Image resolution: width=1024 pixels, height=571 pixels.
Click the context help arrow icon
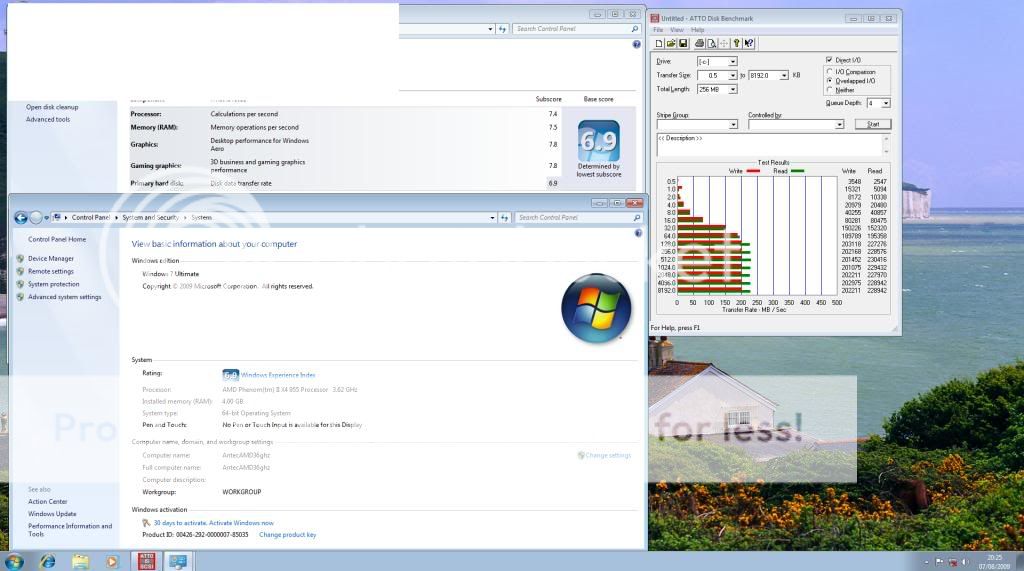pyautogui.click(x=749, y=43)
